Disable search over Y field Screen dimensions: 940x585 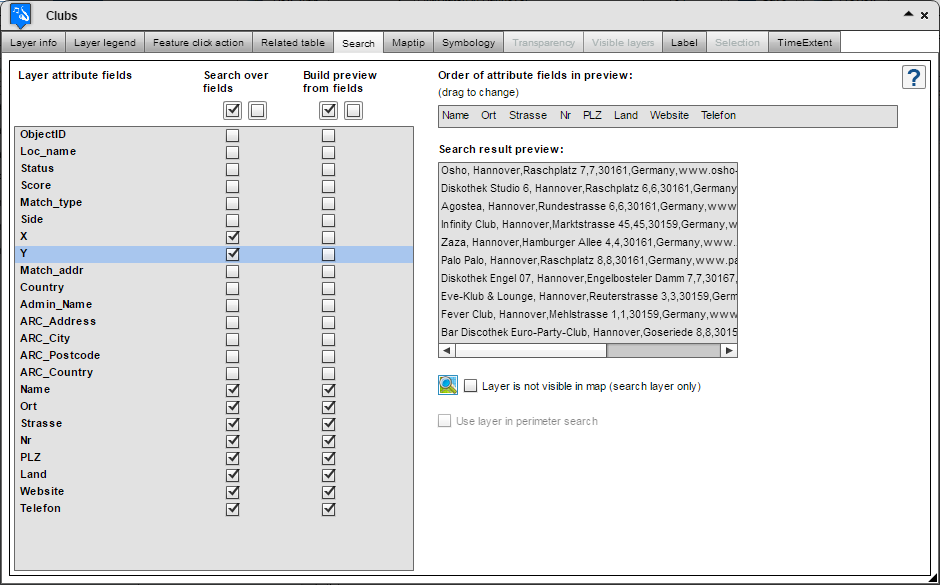233,254
